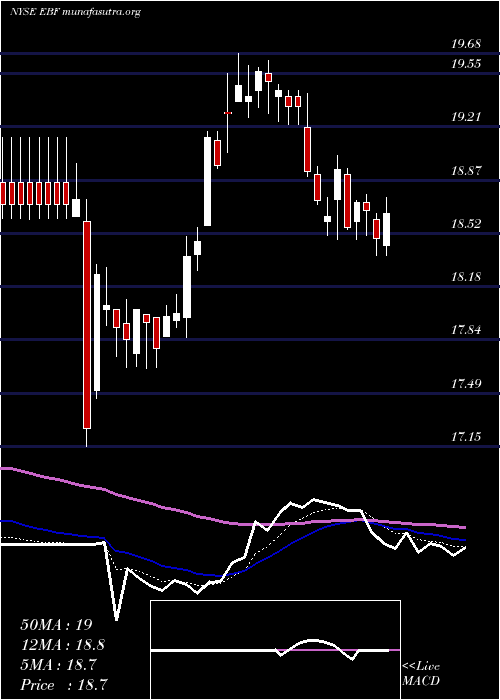Click the Live MACD inset chart
Screen dimensions: 500x700
(x=275, y=650)
